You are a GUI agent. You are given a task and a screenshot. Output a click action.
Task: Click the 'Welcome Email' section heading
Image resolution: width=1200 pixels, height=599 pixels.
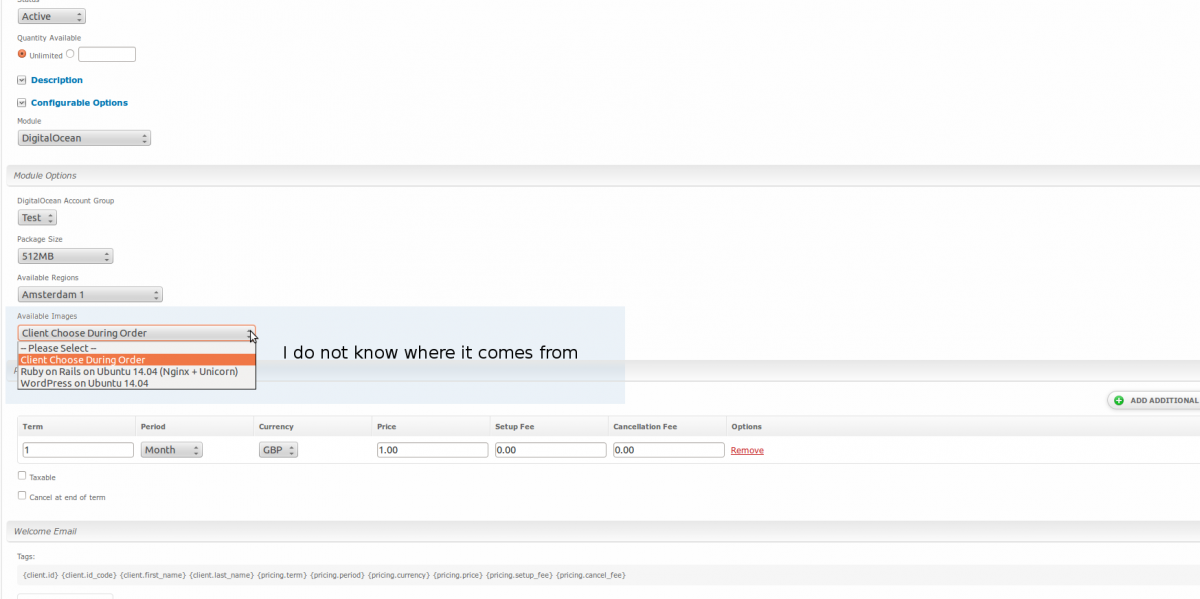[45, 531]
